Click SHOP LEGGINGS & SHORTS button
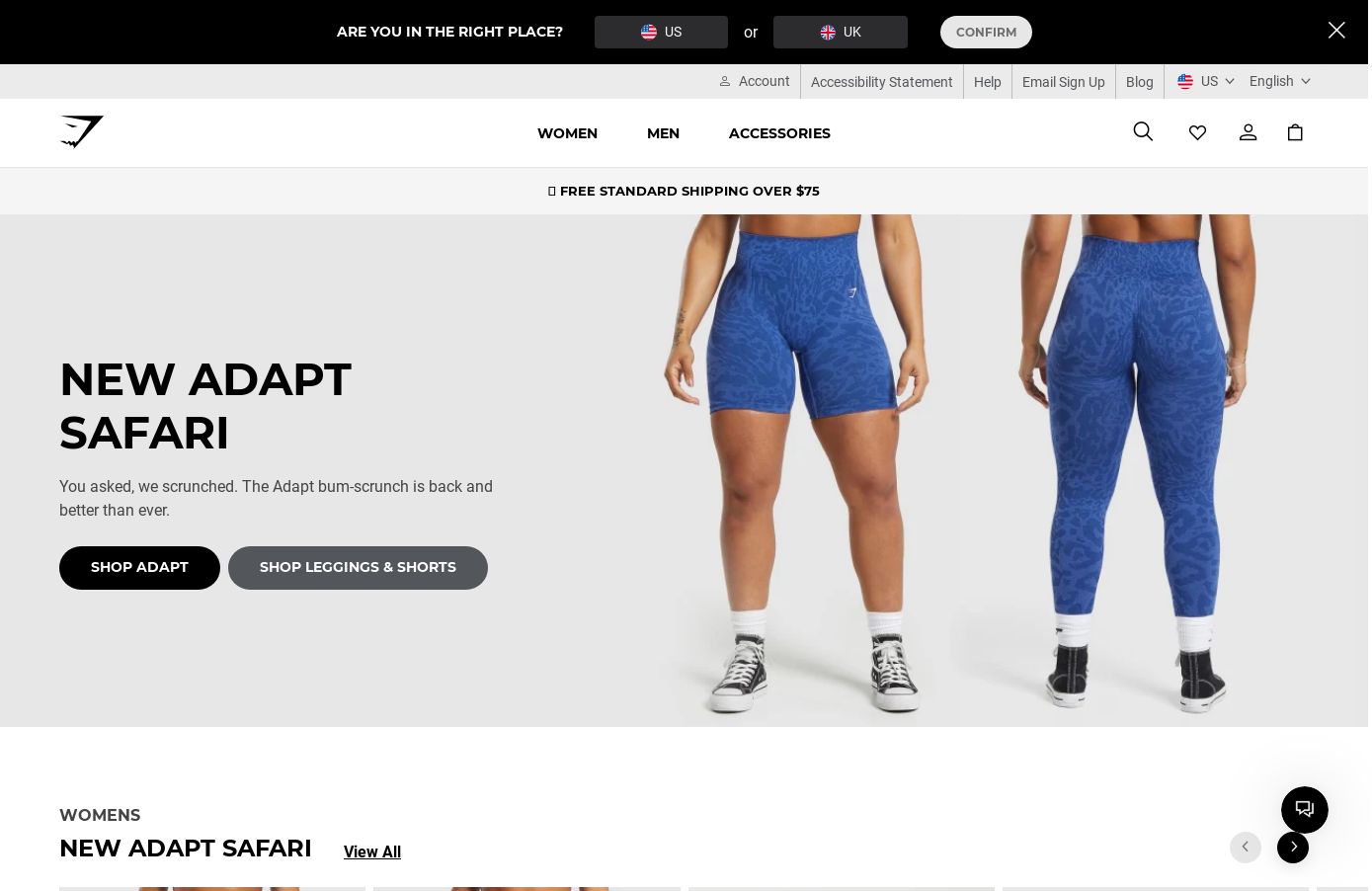 358,568
